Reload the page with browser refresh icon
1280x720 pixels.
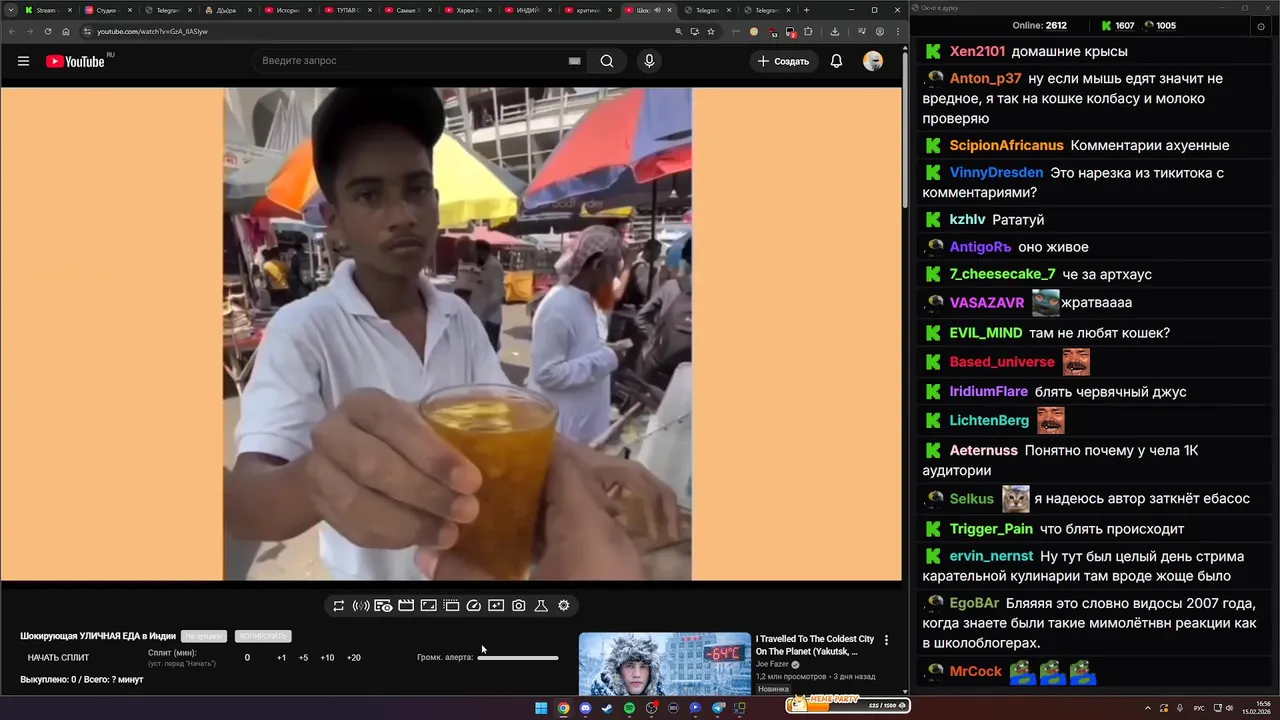point(48,31)
